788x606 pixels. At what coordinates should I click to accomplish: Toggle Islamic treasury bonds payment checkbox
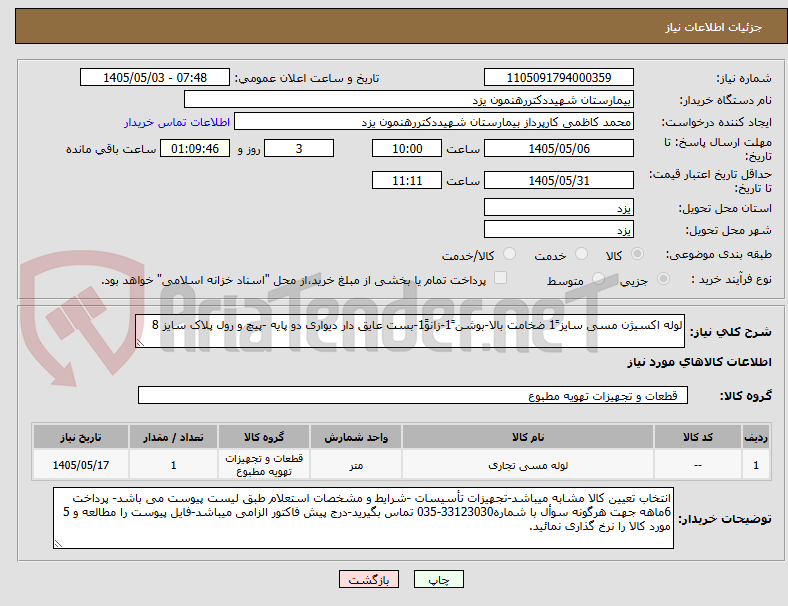(x=501, y=278)
